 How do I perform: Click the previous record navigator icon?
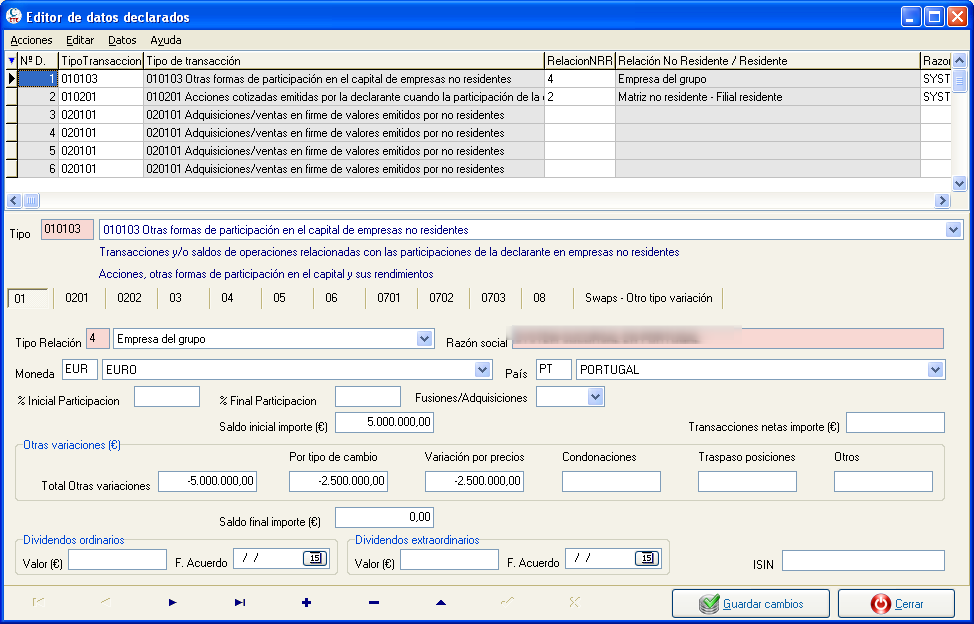point(106,602)
